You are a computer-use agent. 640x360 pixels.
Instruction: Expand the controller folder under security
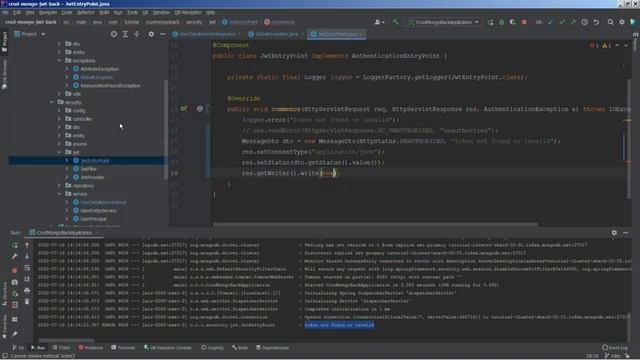click(x=59, y=119)
